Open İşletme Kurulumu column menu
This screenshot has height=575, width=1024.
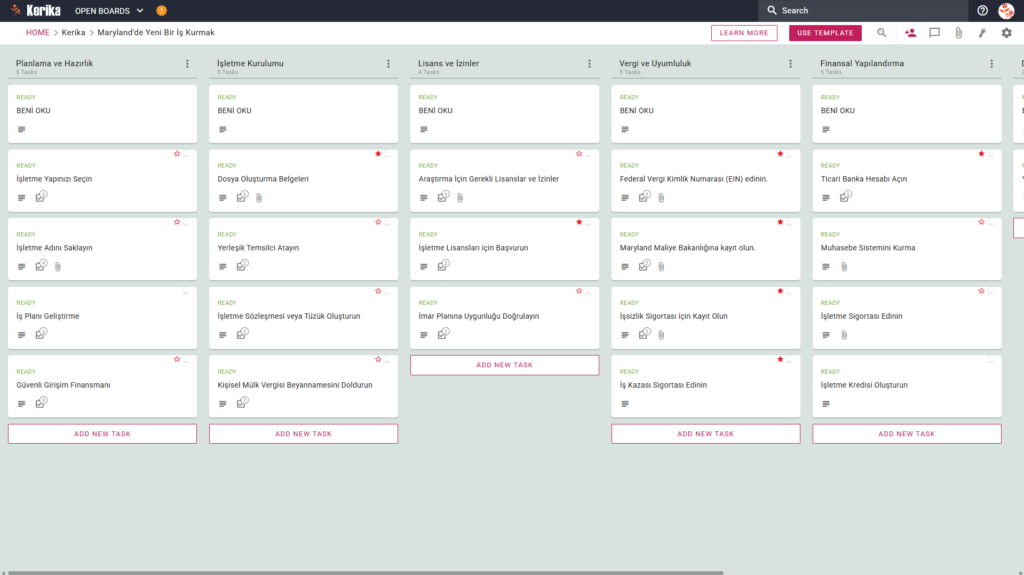point(389,64)
